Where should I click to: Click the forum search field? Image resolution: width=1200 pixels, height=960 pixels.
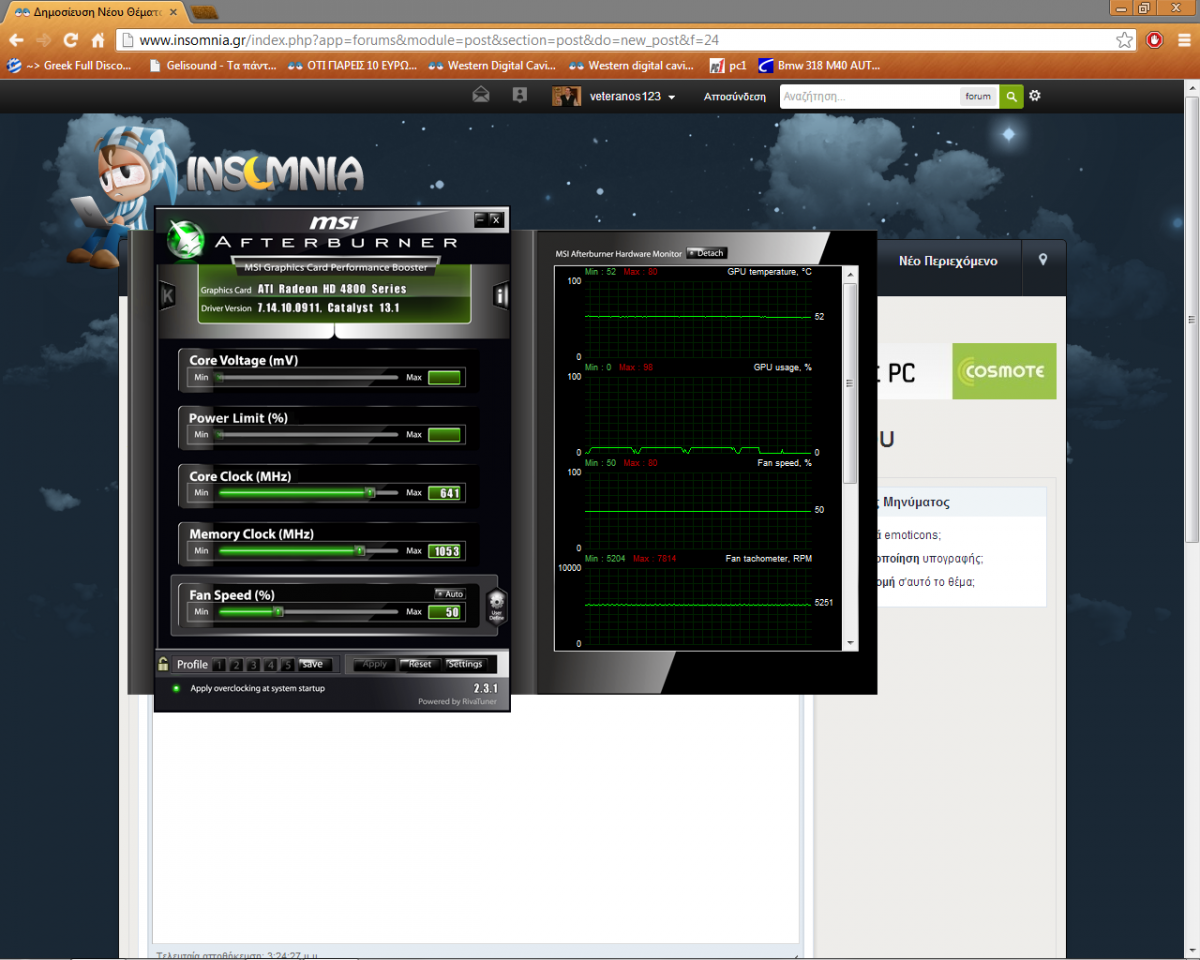tap(868, 96)
